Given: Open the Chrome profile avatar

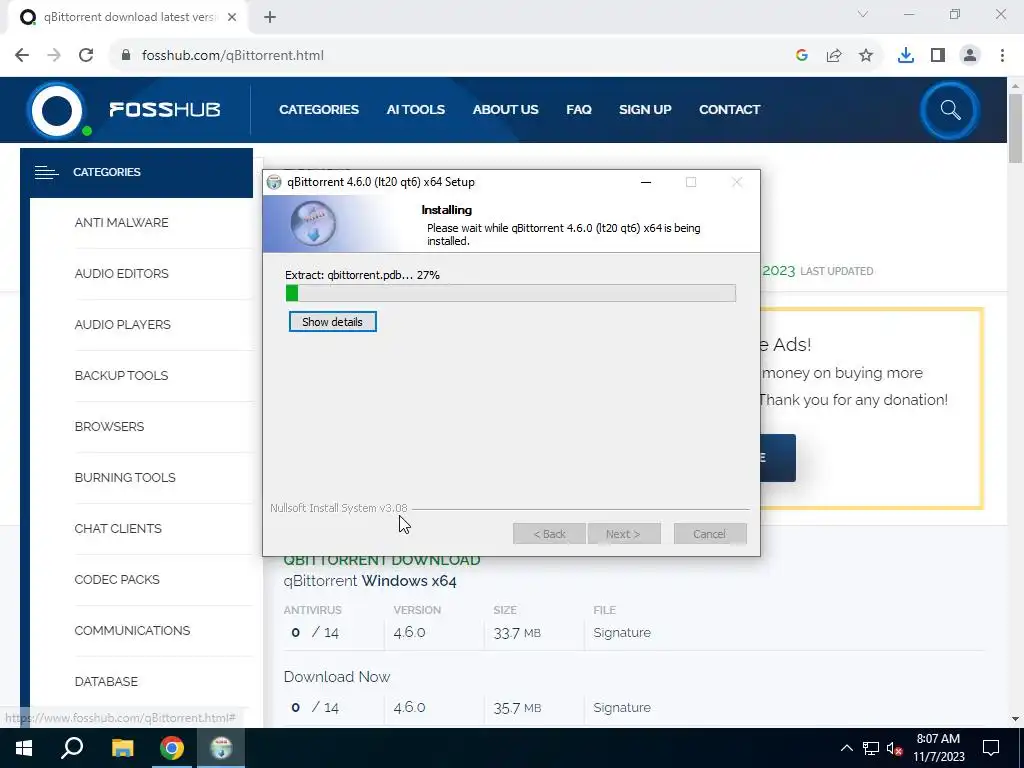Looking at the screenshot, I should click(x=970, y=56).
